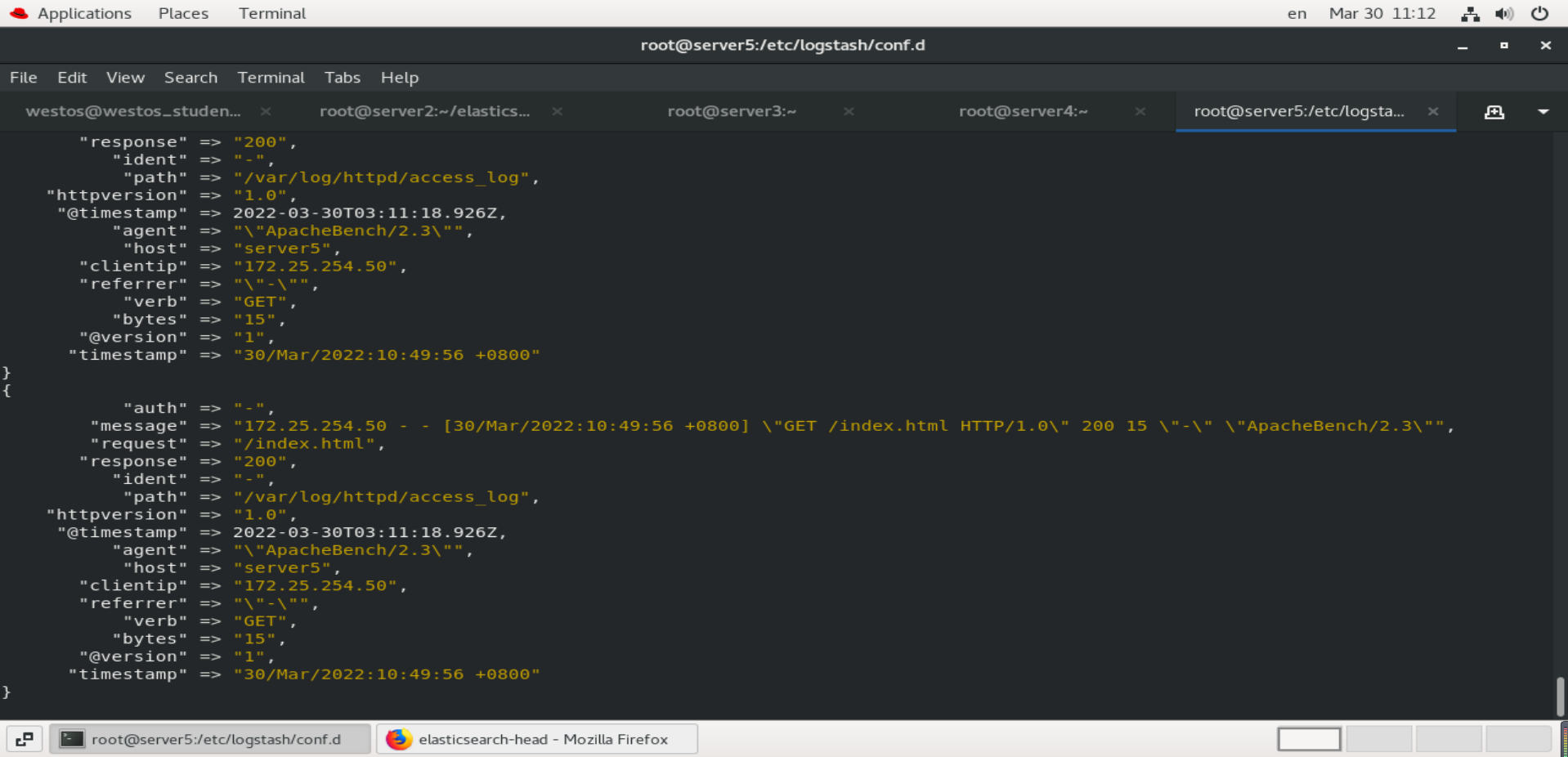Close the root@server4 tab
The image size is (1568, 757).
pyautogui.click(x=1140, y=111)
